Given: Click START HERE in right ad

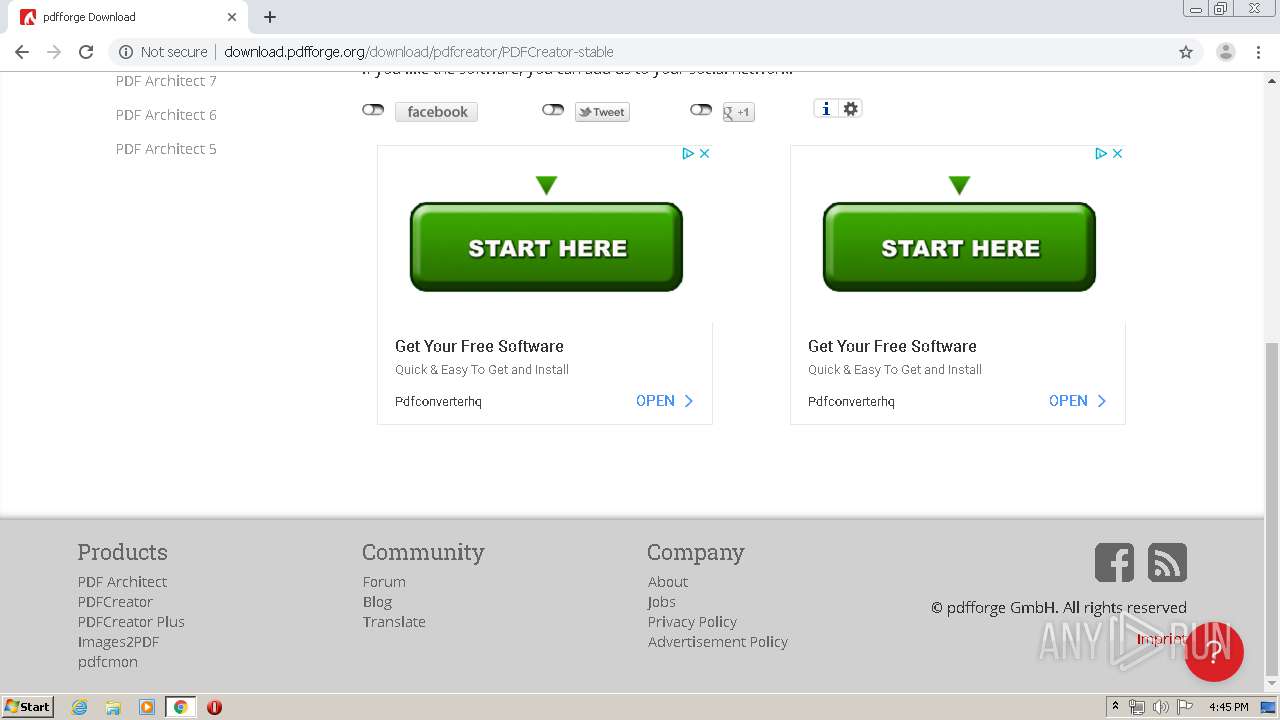Looking at the screenshot, I should pos(959,247).
